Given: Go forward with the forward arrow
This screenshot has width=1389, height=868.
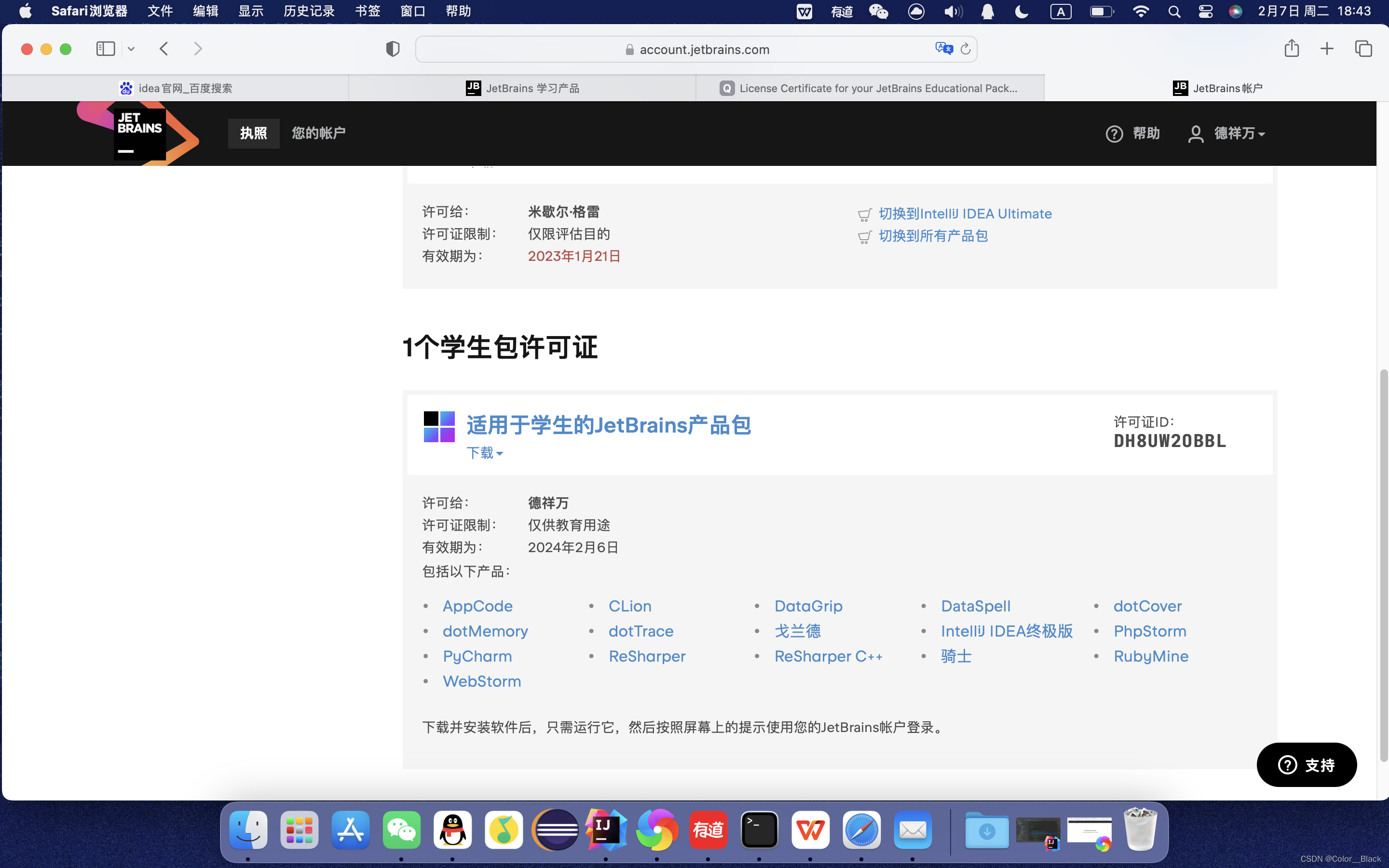Looking at the screenshot, I should click(197, 49).
